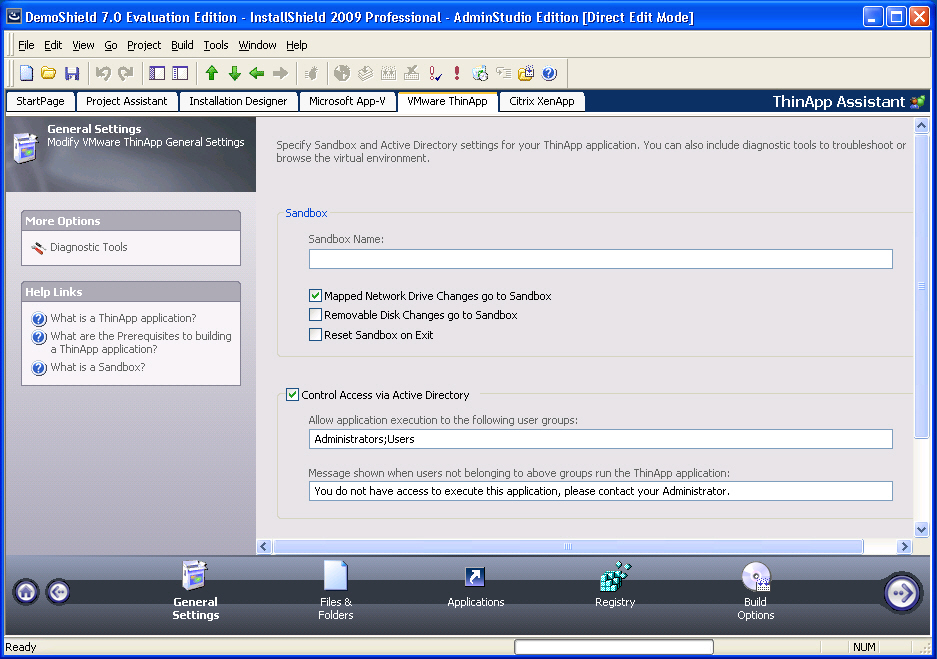Viewport: 937px width, 659px height.
Task: Open the Build menu
Action: pos(182,45)
